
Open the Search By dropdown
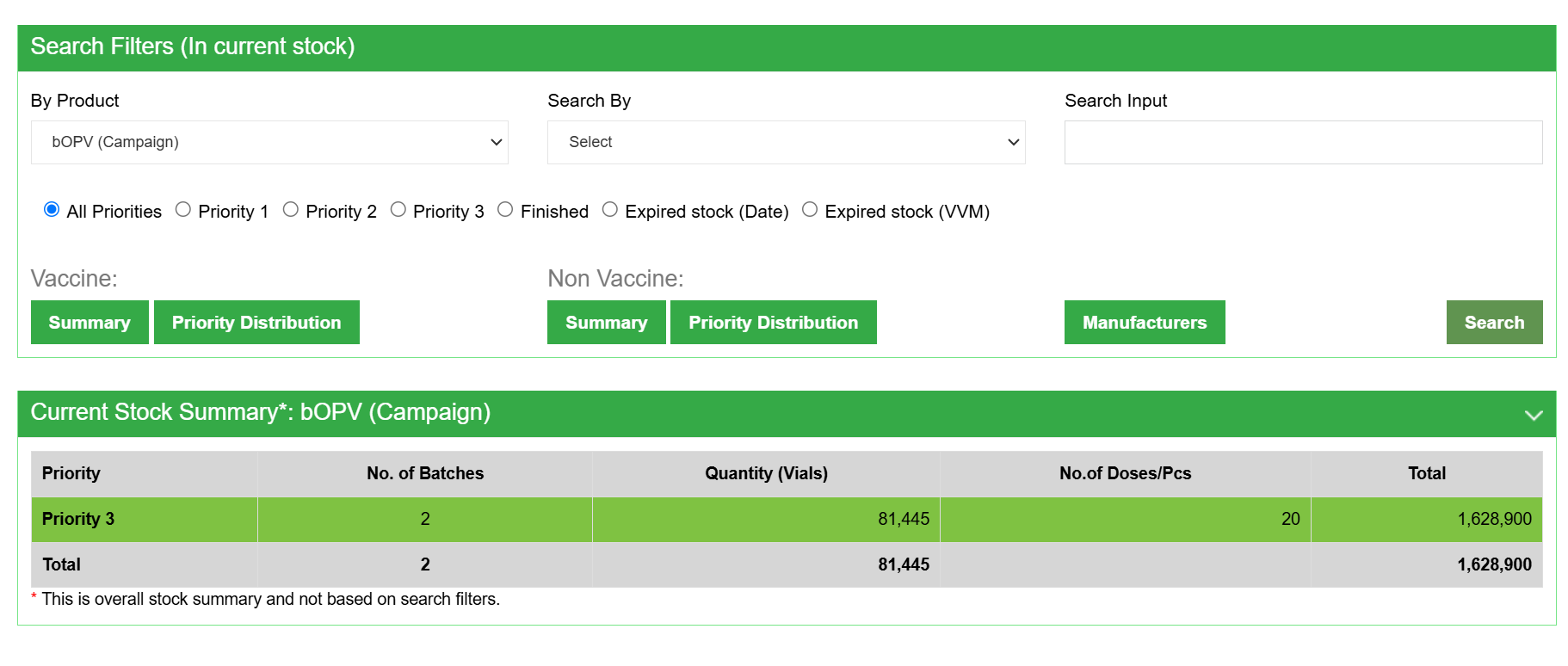coord(786,142)
